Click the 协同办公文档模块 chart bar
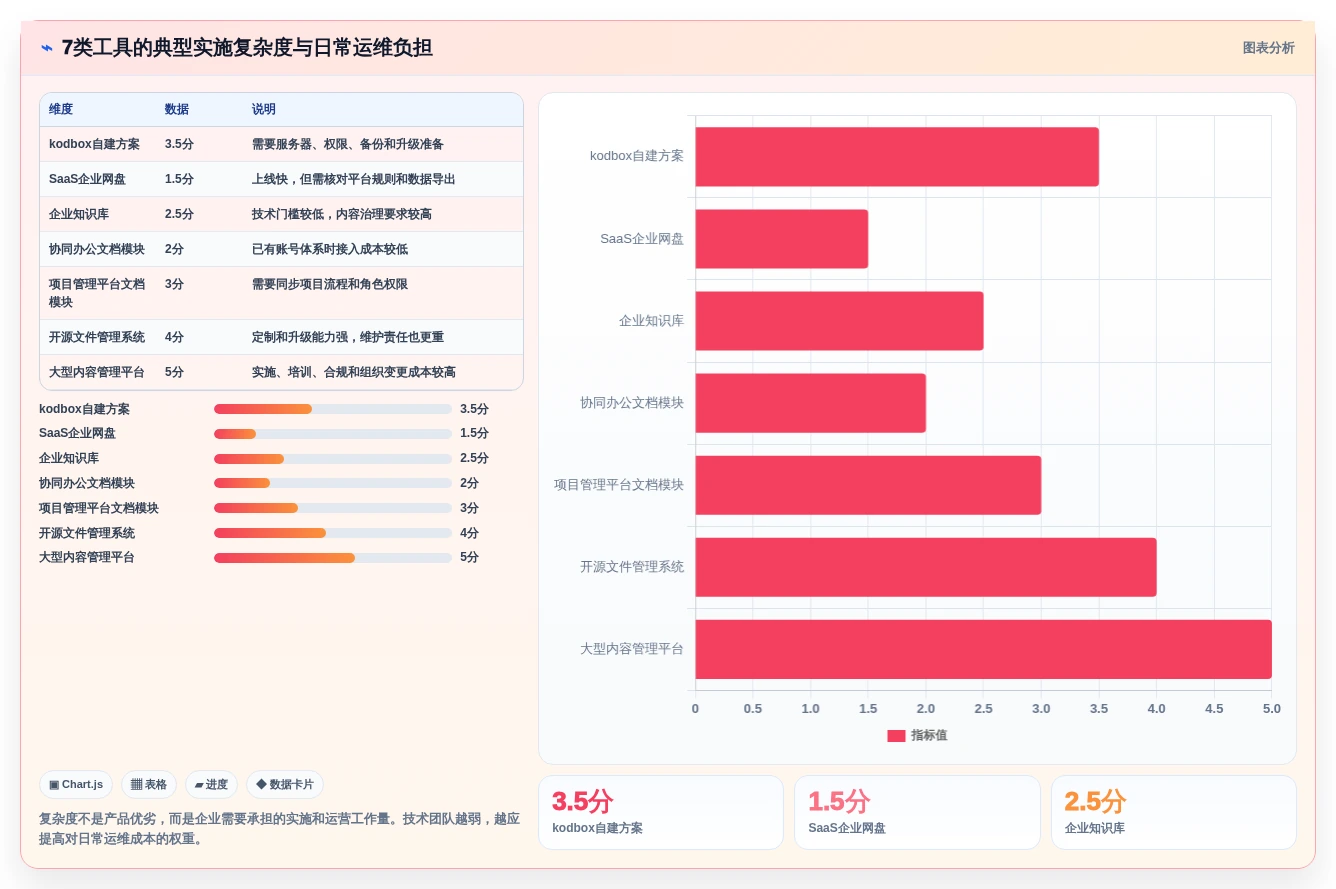This screenshot has width=1336, height=889. click(x=811, y=403)
